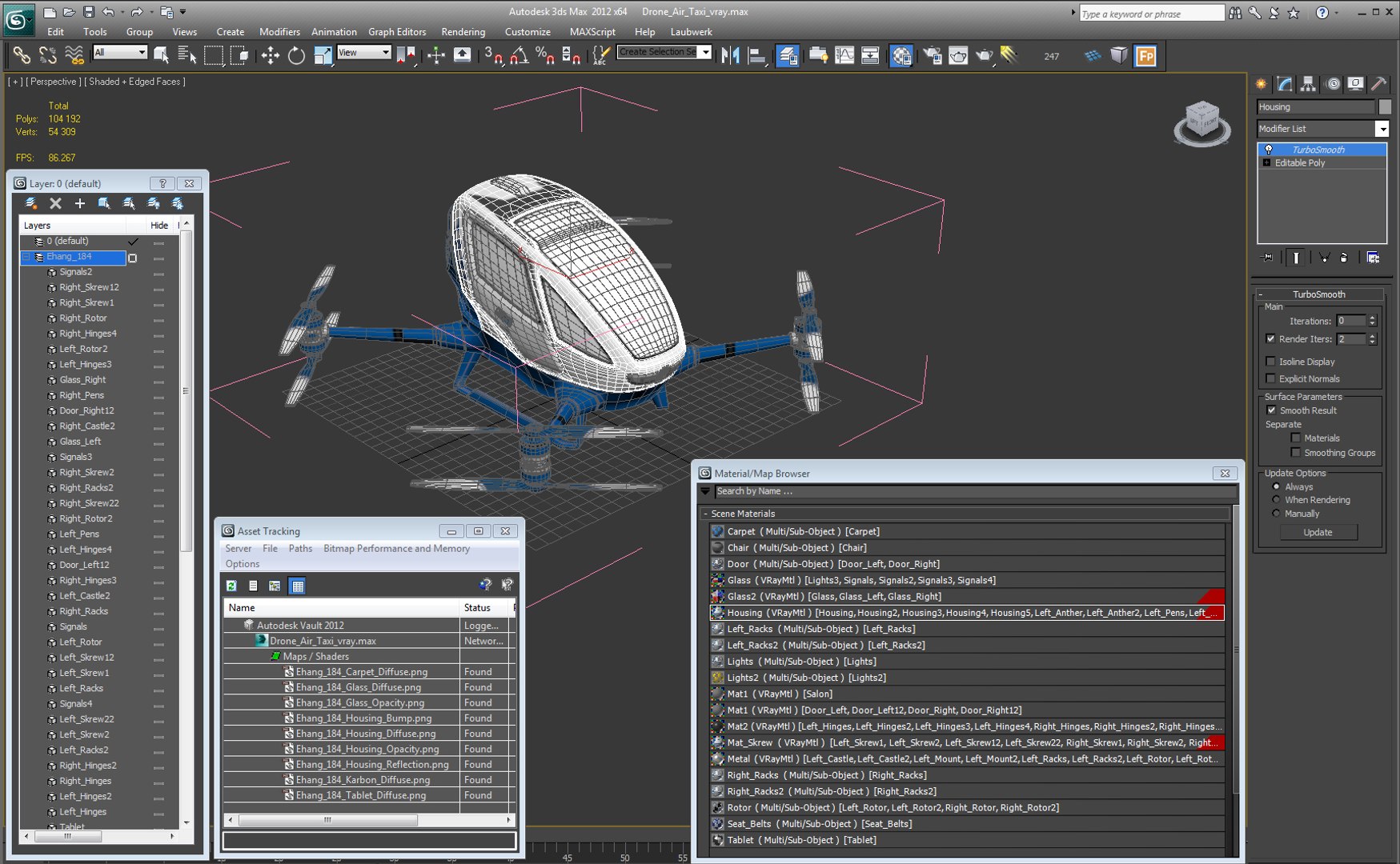Choose the Rectangular Selection Region tool
The image size is (1400, 864).
pyautogui.click(x=214, y=55)
